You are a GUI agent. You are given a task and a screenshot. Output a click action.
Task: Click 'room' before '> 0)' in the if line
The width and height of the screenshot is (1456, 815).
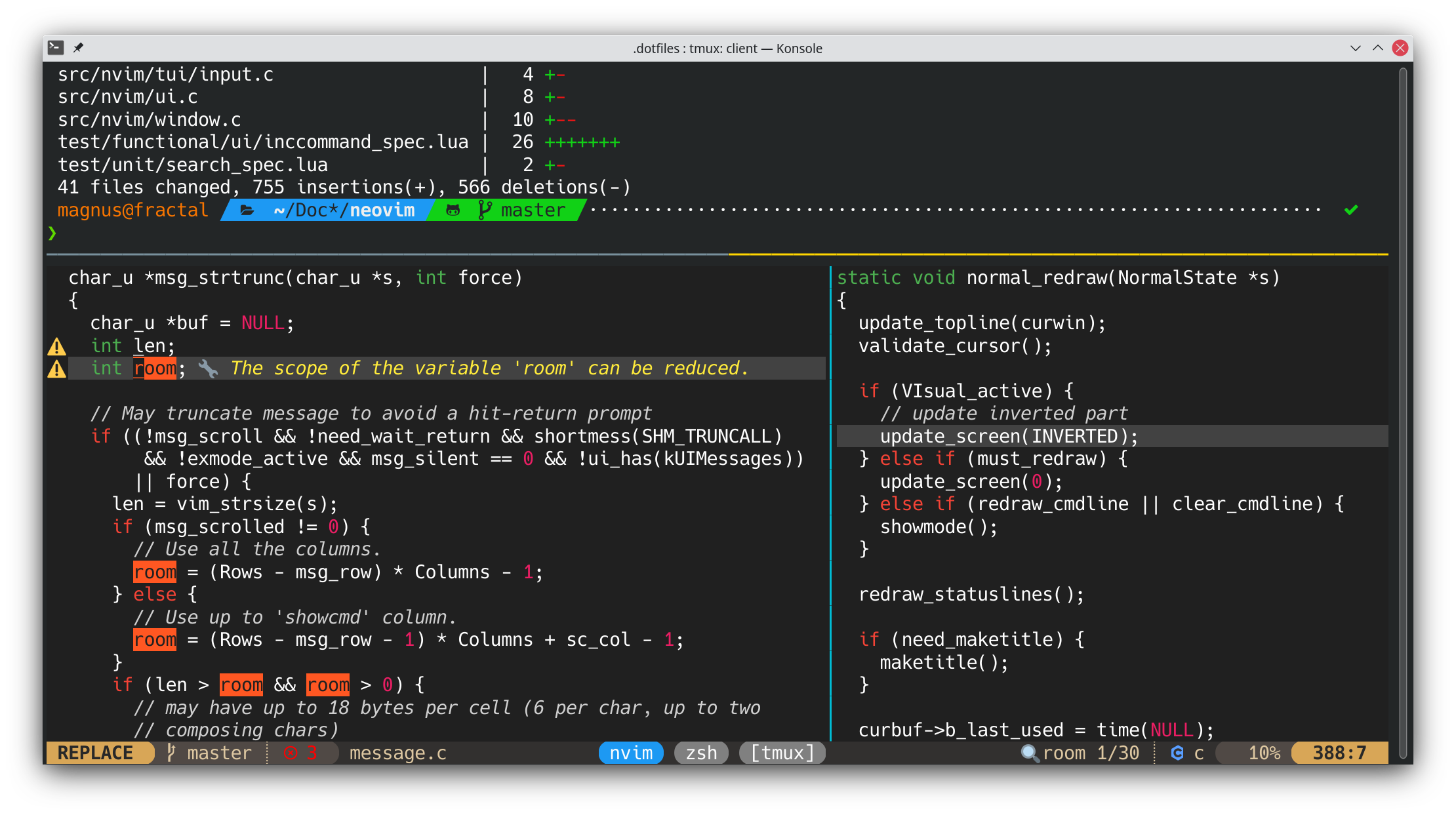click(328, 685)
